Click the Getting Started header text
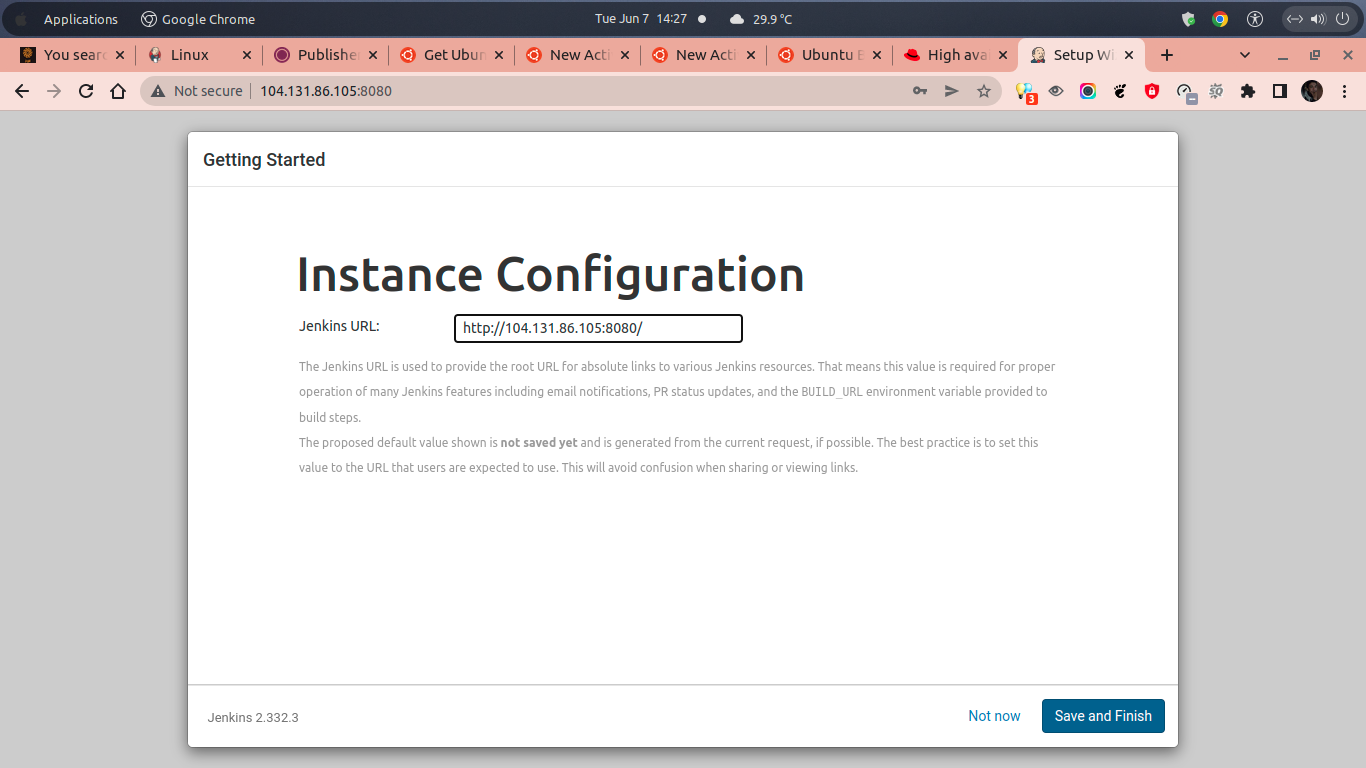This screenshot has width=1366, height=768. pos(264,160)
